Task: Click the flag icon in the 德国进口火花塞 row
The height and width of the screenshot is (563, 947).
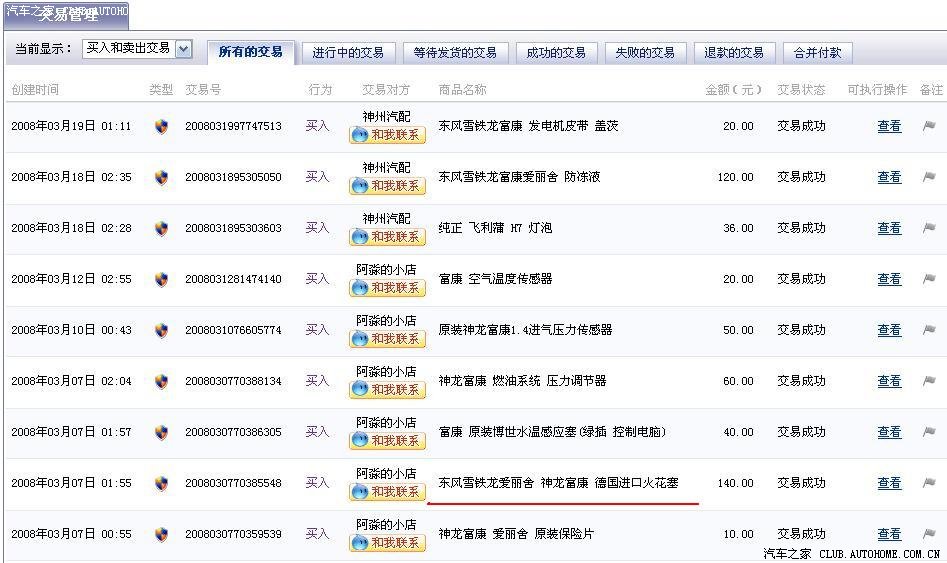Action: [928, 483]
